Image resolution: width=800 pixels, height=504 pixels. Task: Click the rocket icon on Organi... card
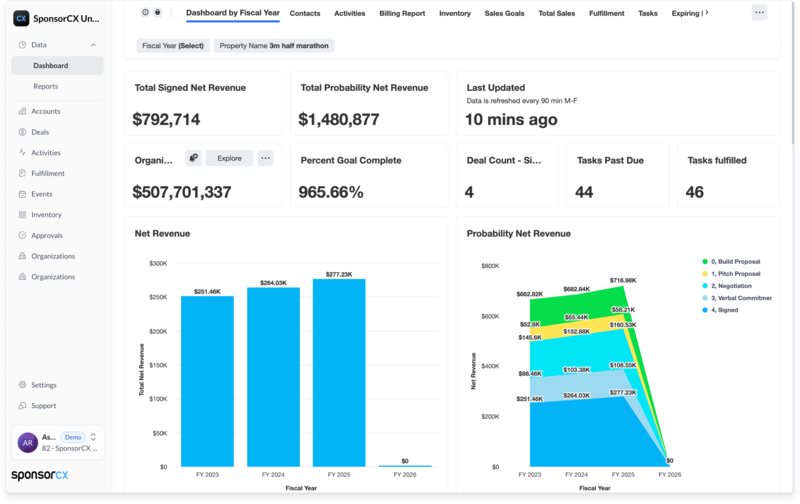(x=193, y=158)
